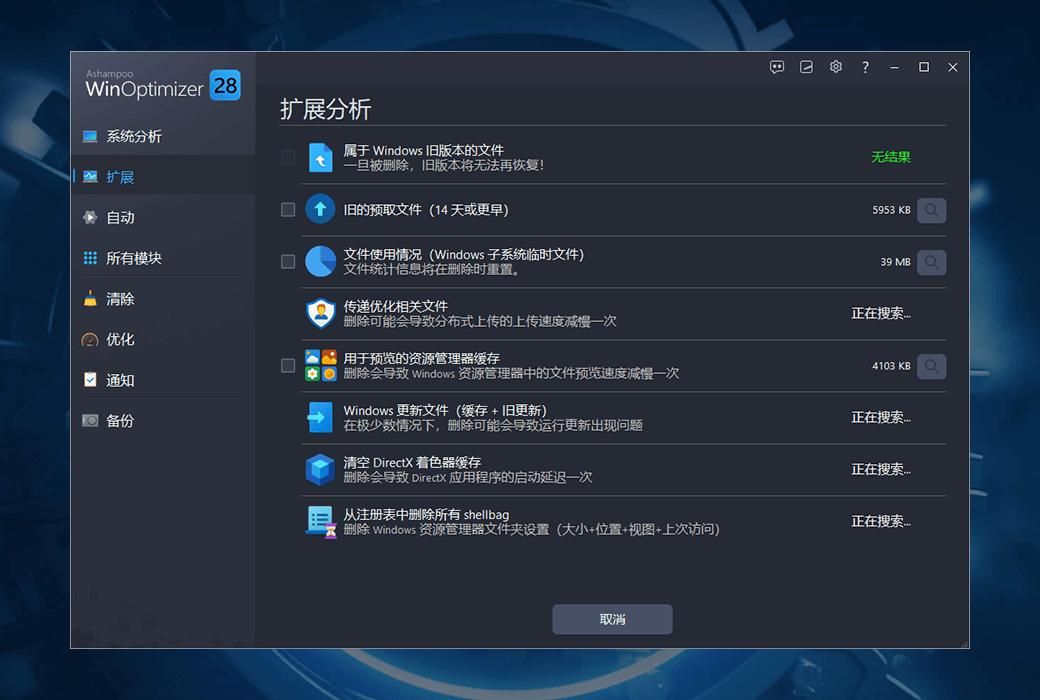
Task: Click the Windows 旧版本文件 document icon
Action: (x=320, y=158)
